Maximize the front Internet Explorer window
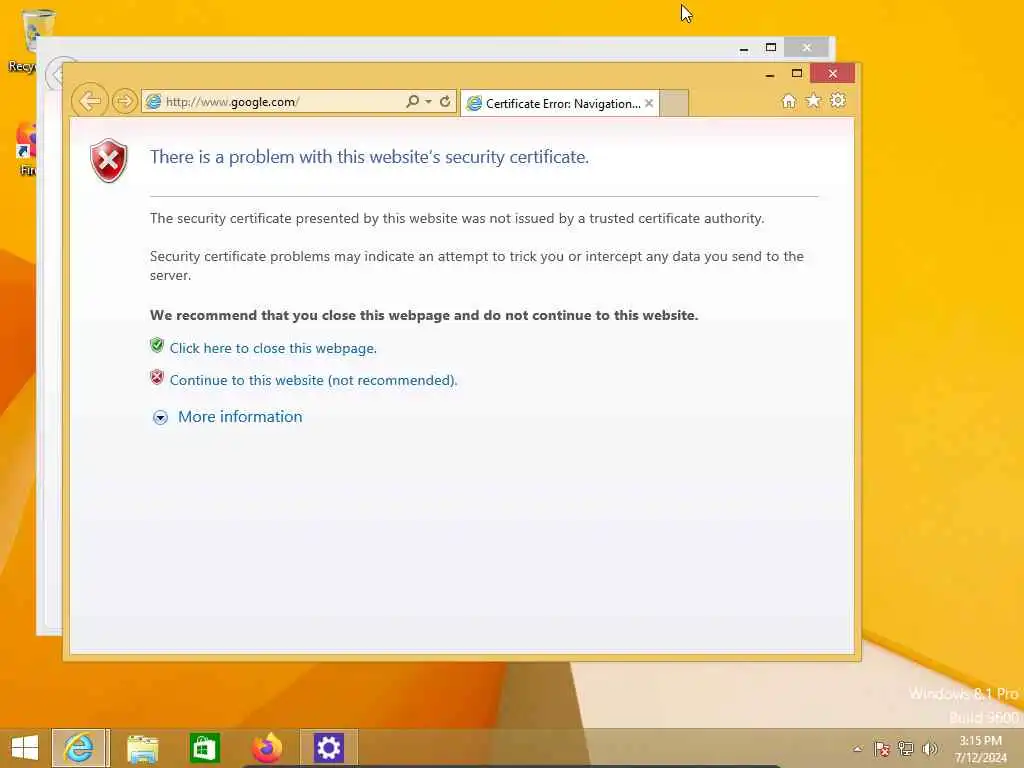The width and height of the screenshot is (1024, 768). tap(797, 73)
